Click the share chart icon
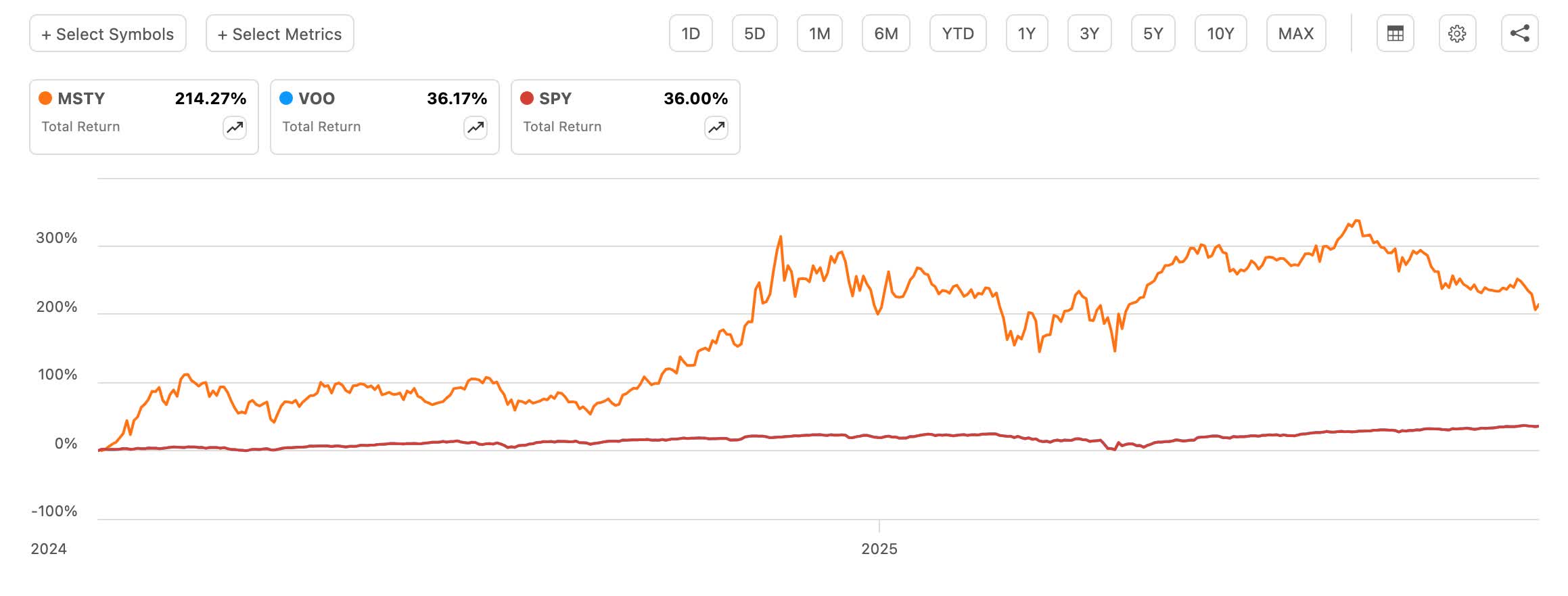1568x596 pixels. pos(1521,32)
